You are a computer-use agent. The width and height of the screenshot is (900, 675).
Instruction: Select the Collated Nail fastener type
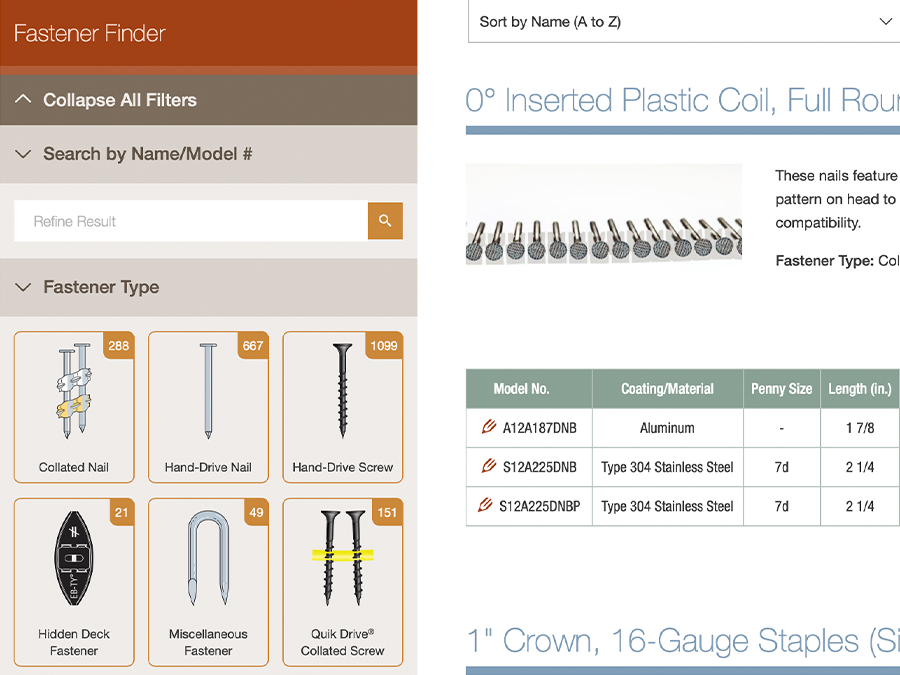(74, 407)
